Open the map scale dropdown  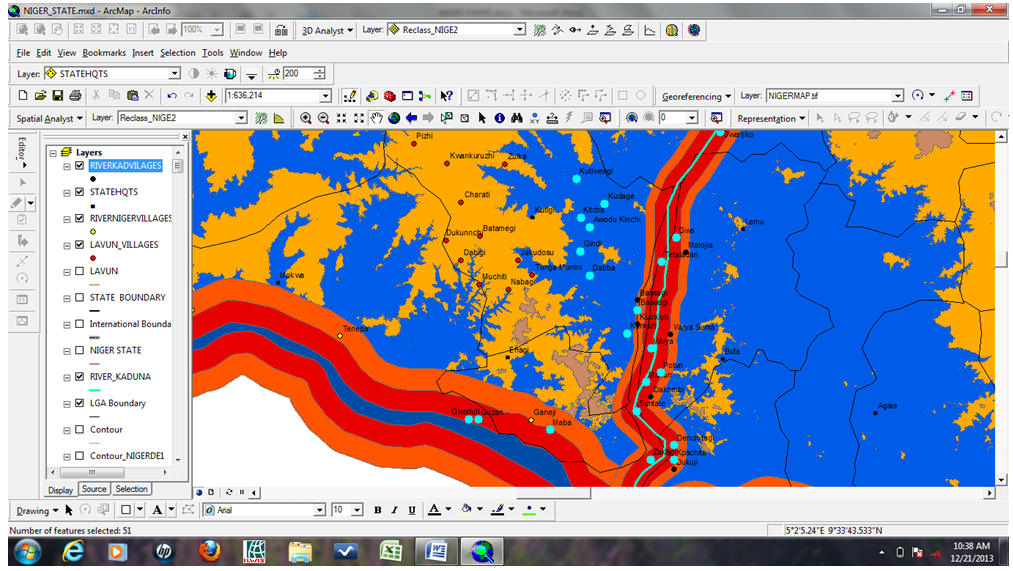point(325,96)
